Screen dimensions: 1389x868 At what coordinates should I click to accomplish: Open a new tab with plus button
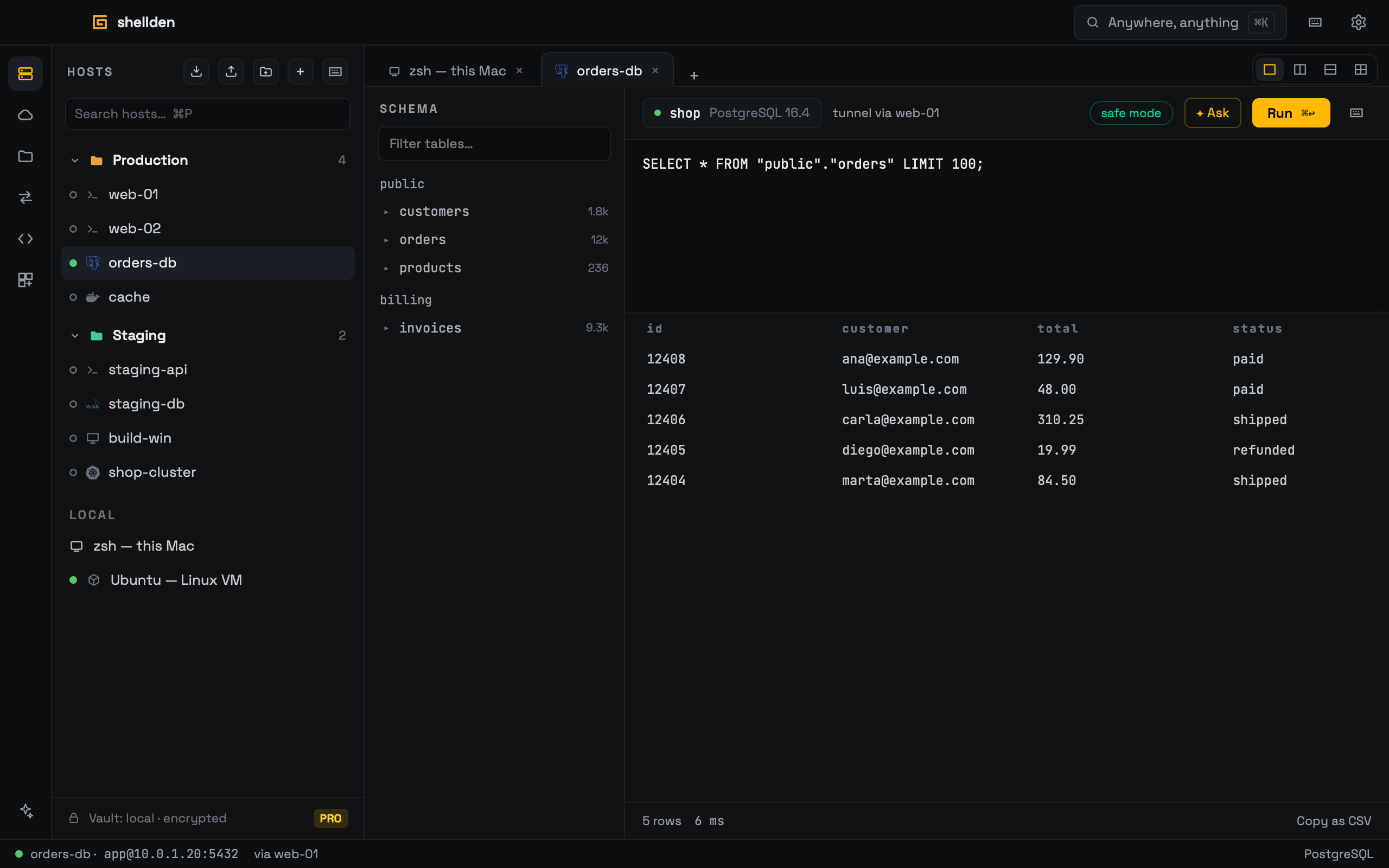(x=694, y=75)
